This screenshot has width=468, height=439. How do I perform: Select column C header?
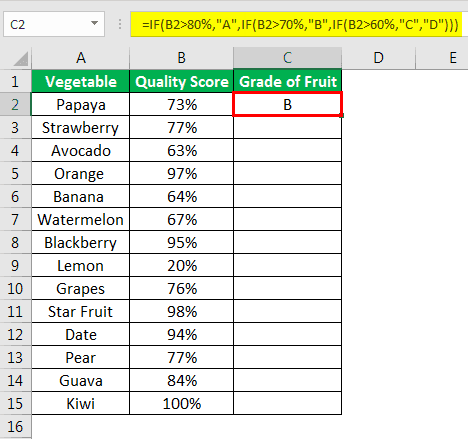tap(287, 58)
